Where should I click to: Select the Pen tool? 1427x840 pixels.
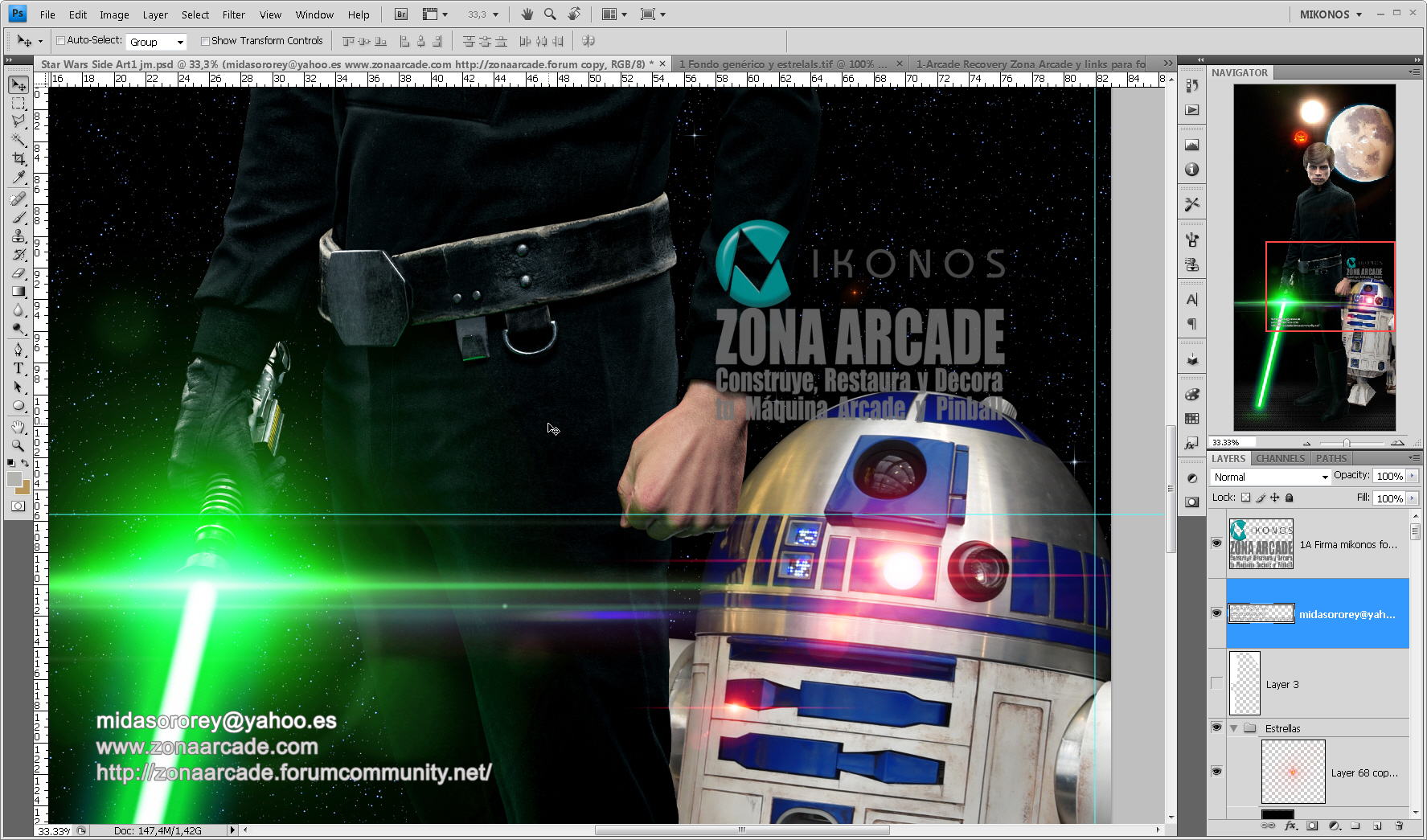click(18, 350)
